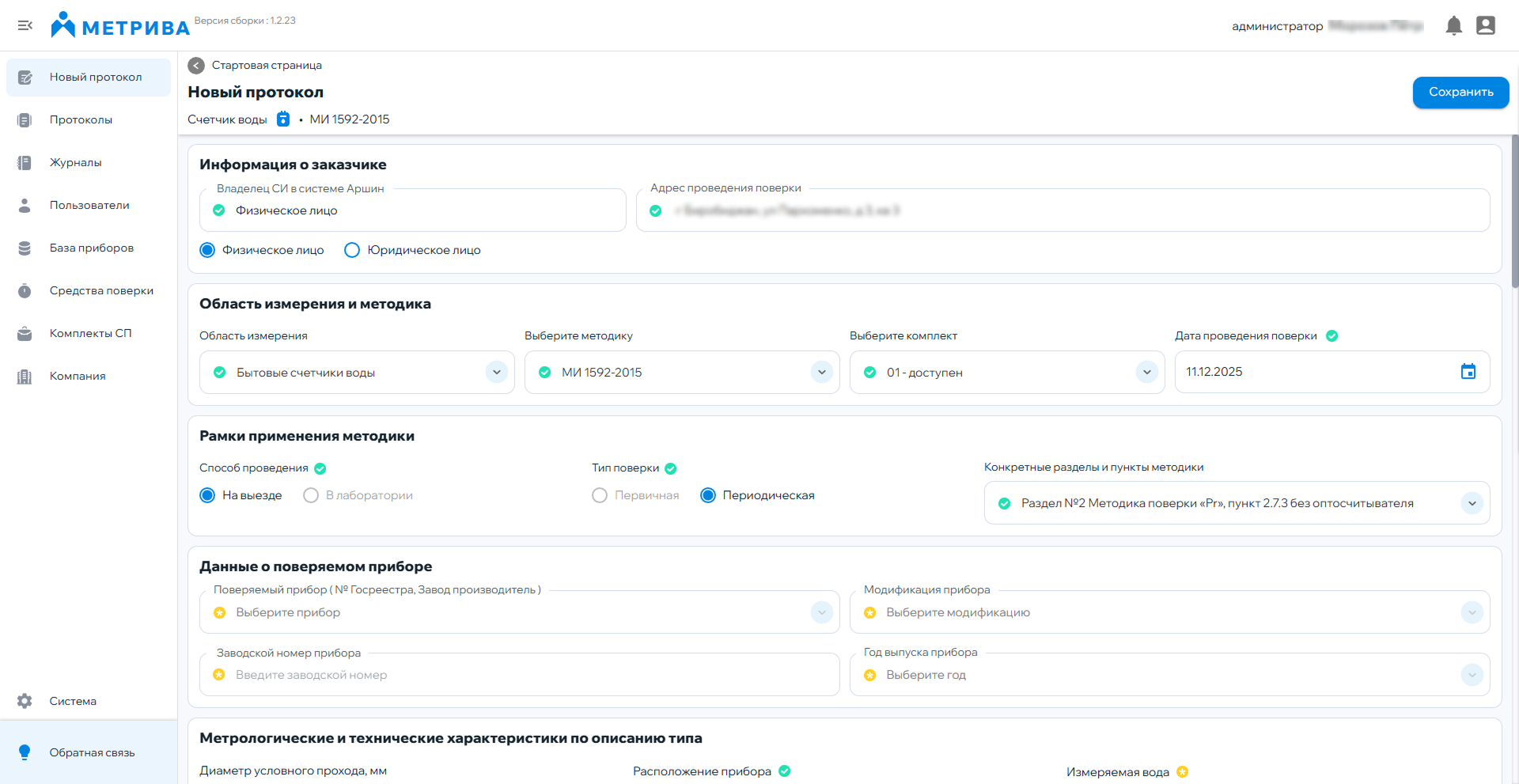The image size is (1519, 784).
Task: Click the back arrow next to Стартовая страница
Action: point(196,66)
